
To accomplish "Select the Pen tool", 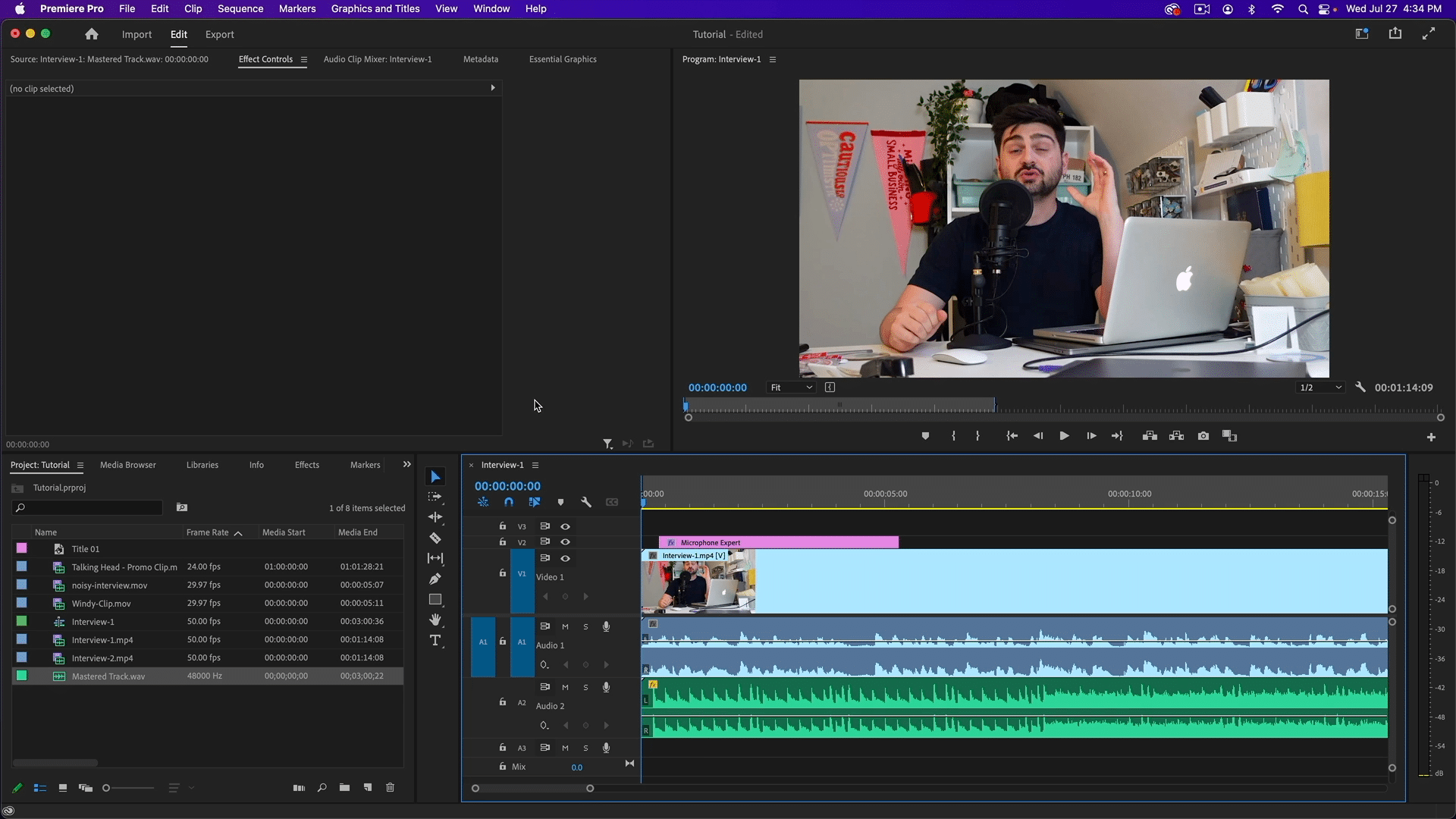I will coord(435,579).
